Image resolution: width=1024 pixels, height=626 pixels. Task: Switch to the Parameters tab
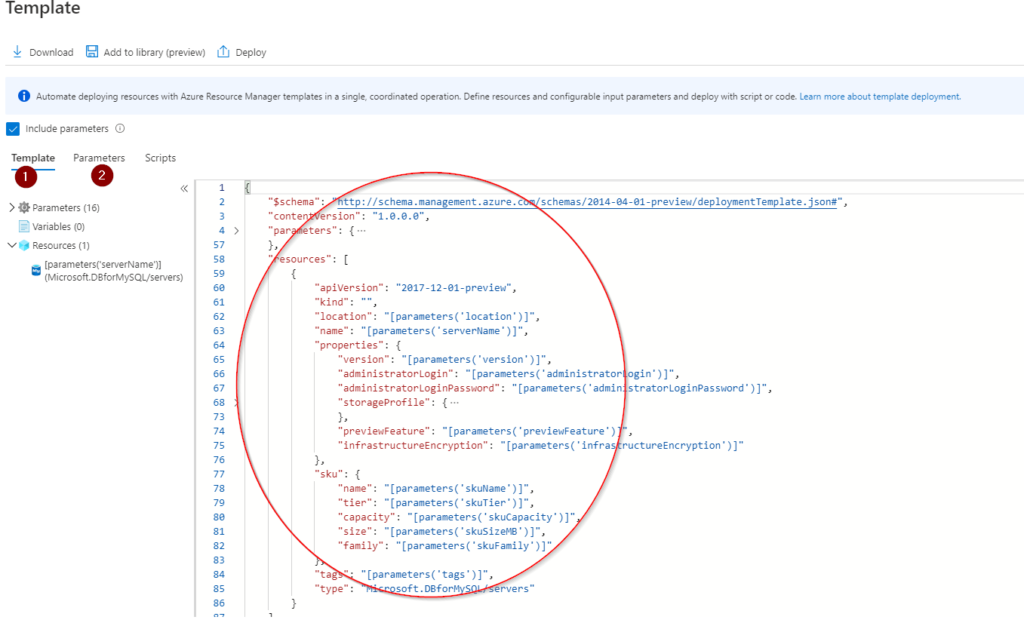click(x=99, y=158)
